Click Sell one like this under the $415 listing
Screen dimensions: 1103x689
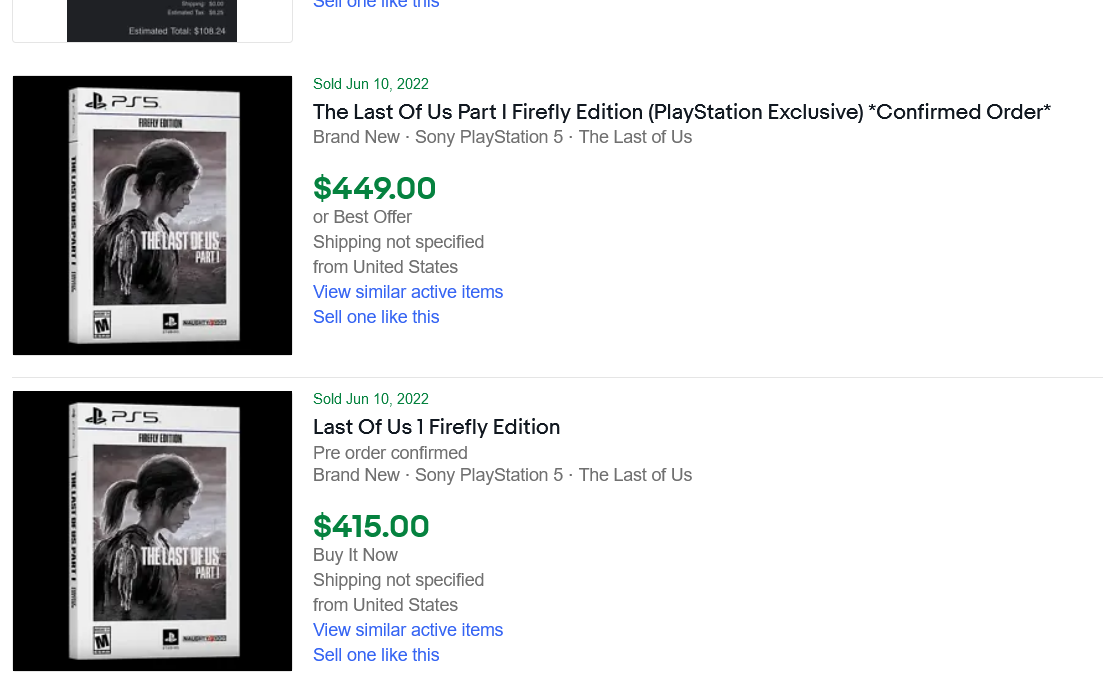point(375,655)
